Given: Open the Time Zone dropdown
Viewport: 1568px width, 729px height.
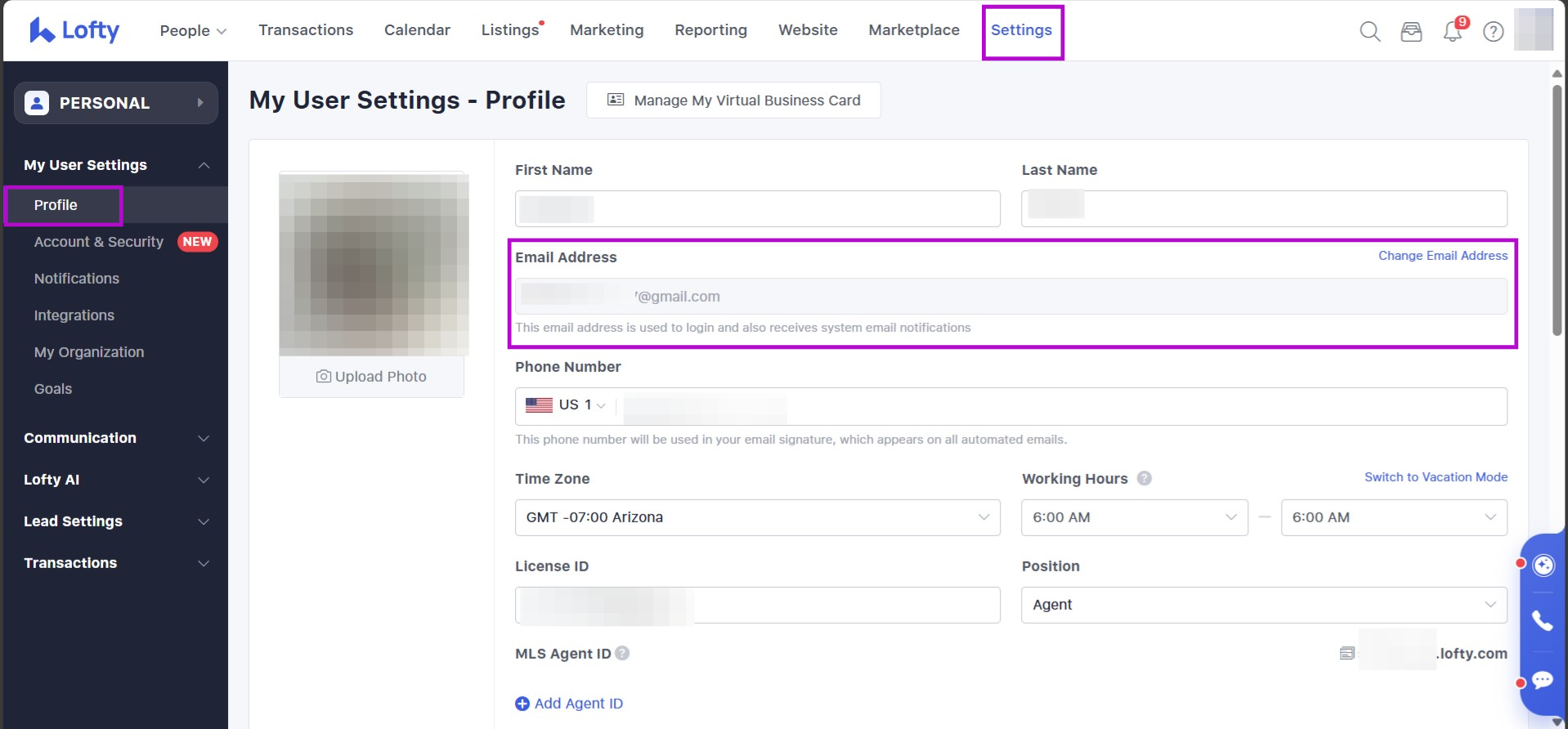Looking at the screenshot, I should point(757,517).
